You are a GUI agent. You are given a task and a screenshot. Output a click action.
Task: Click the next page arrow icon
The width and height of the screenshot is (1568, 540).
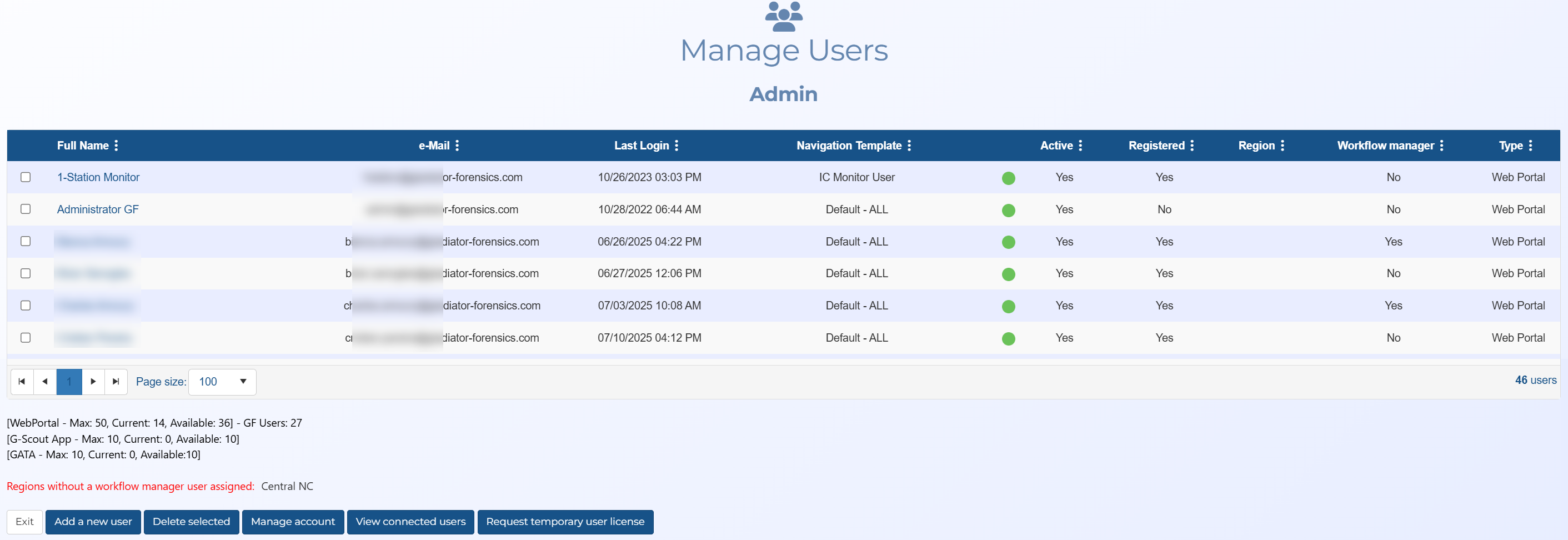tap(93, 382)
